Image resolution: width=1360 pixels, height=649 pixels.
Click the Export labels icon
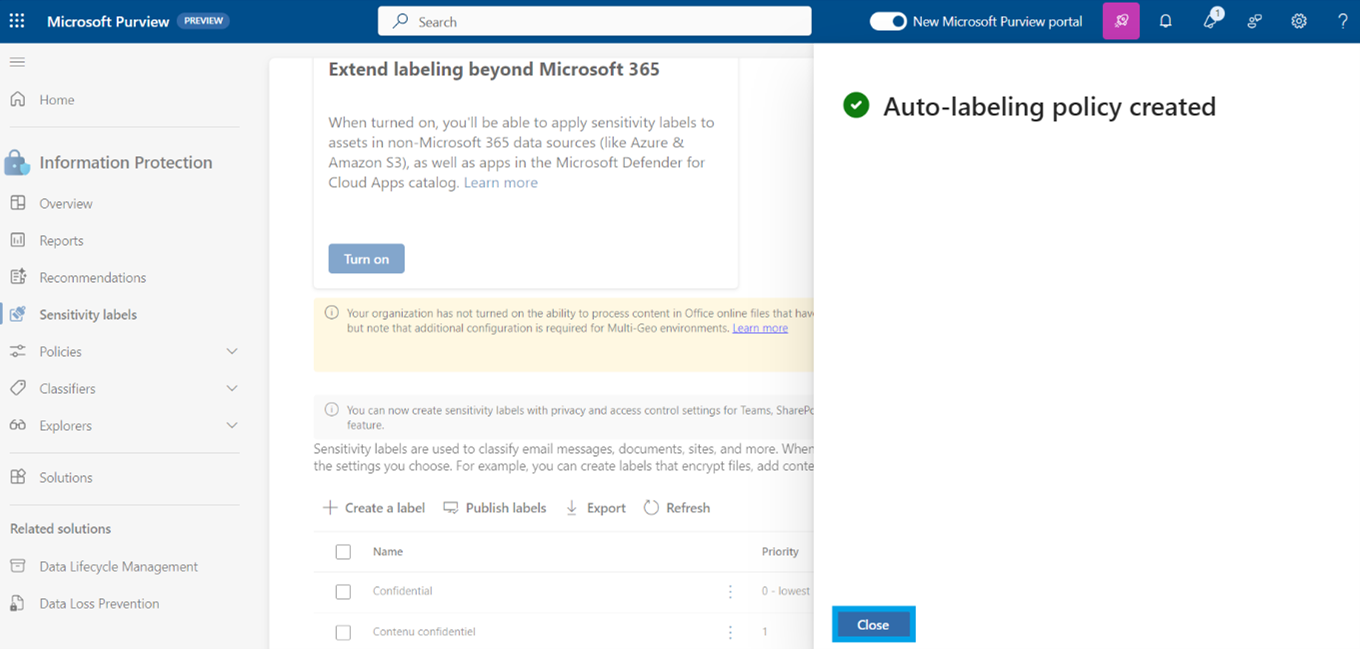coord(572,508)
